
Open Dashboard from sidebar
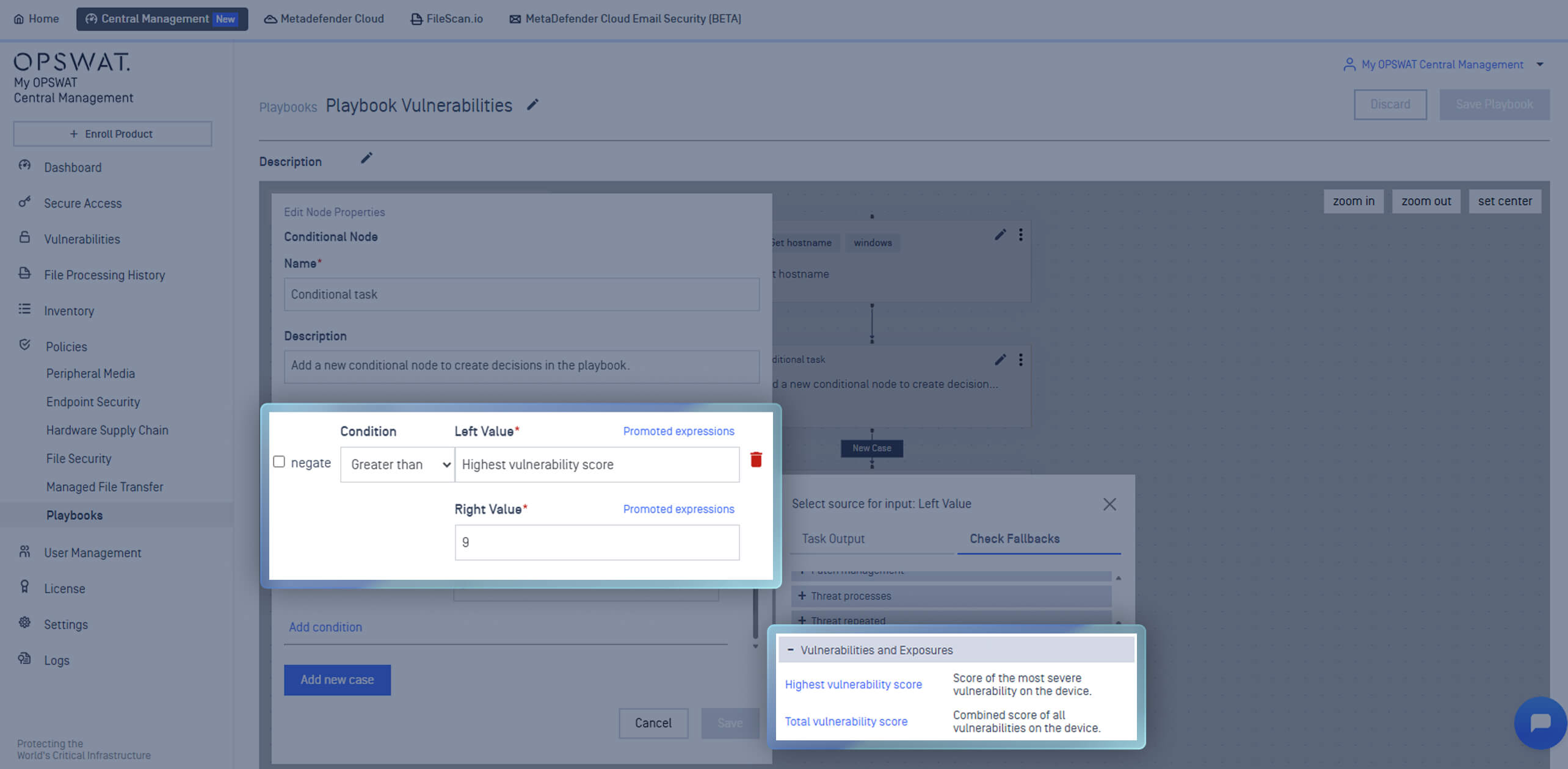click(x=73, y=167)
